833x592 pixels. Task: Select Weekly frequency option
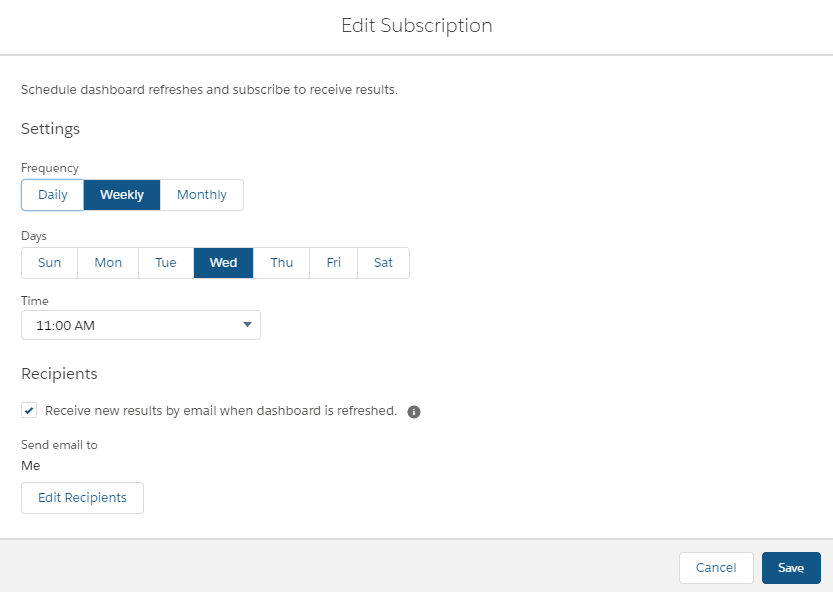[122, 195]
